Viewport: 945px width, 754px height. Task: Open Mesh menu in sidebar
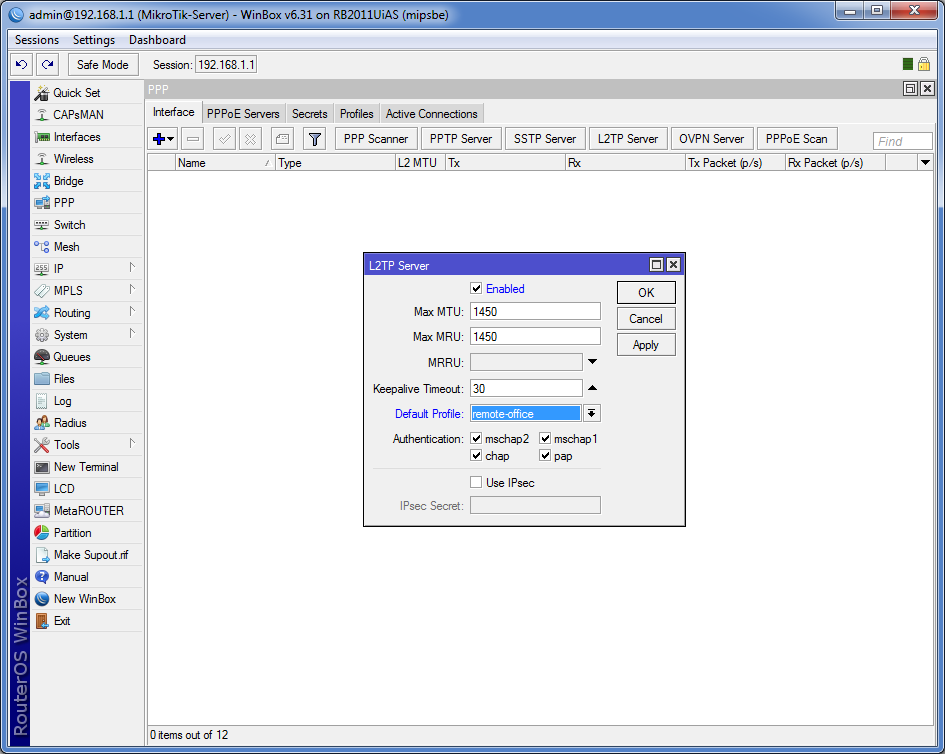[87, 247]
